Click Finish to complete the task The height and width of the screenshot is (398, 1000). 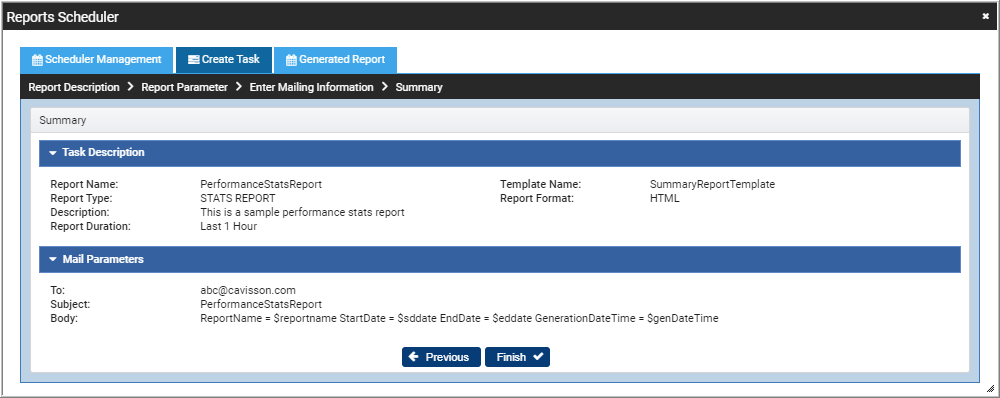tap(517, 357)
